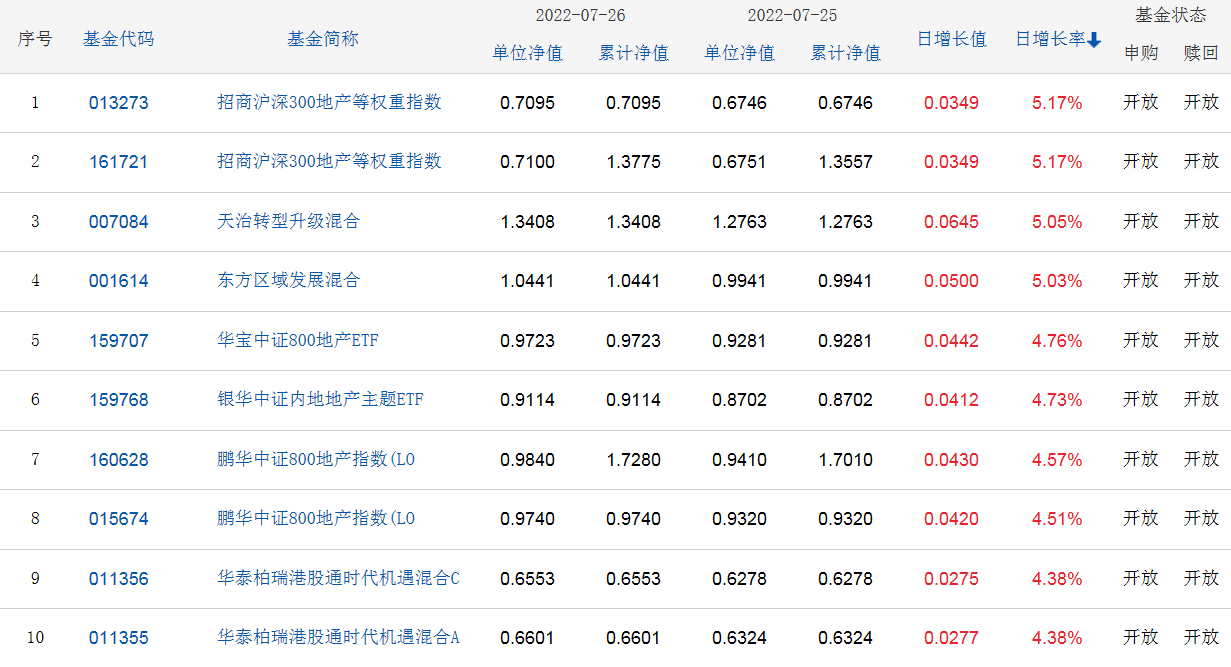The width and height of the screenshot is (1231, 667).
Task: Open fund code 001614 link
Action: (118, 281)
